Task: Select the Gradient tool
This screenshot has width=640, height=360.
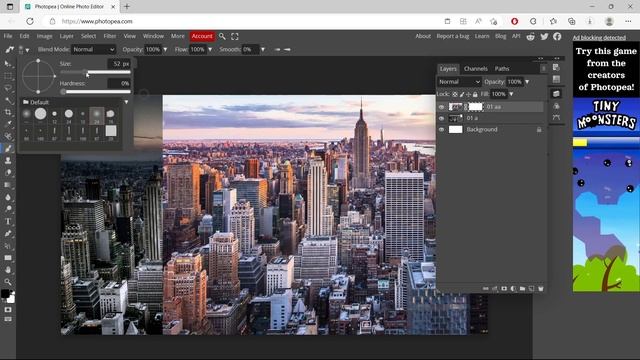Action: pos(8,185)
